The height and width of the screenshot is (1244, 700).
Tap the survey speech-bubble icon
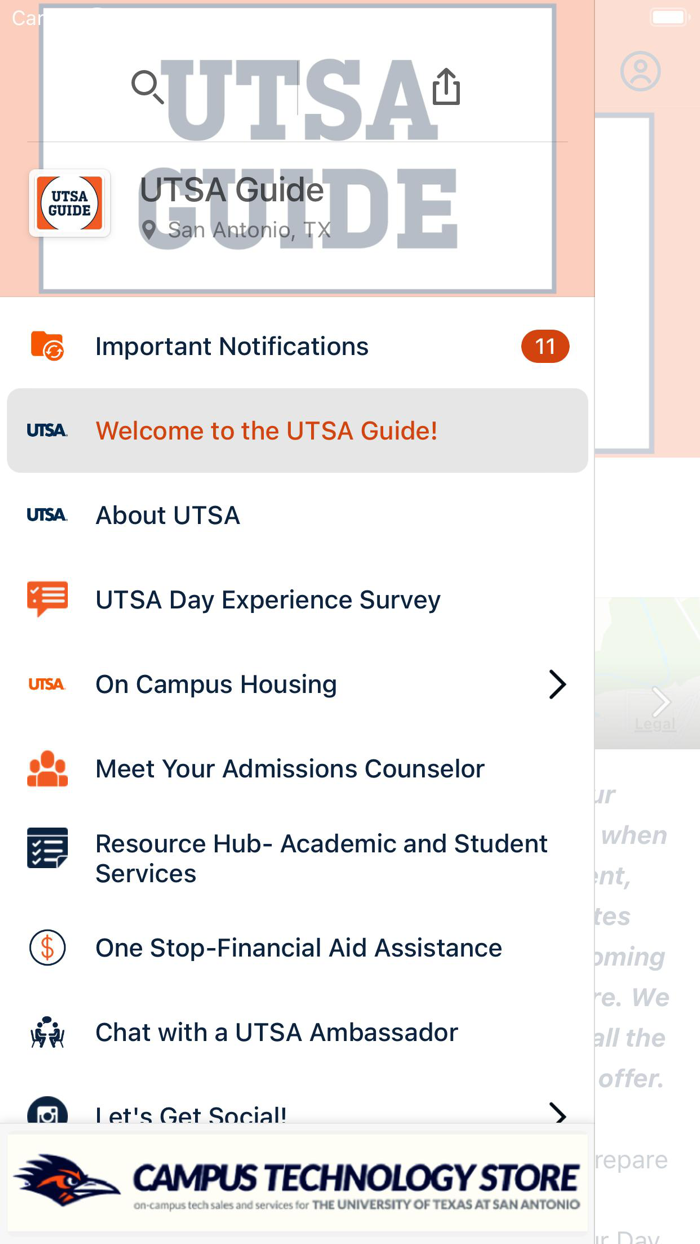[x=47, y=599]
